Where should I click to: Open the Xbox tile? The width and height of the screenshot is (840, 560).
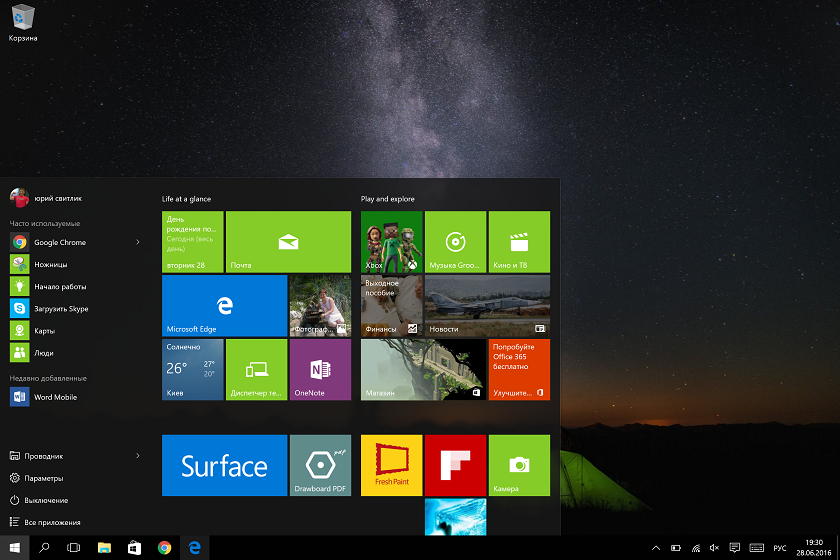tap(392, 242)
